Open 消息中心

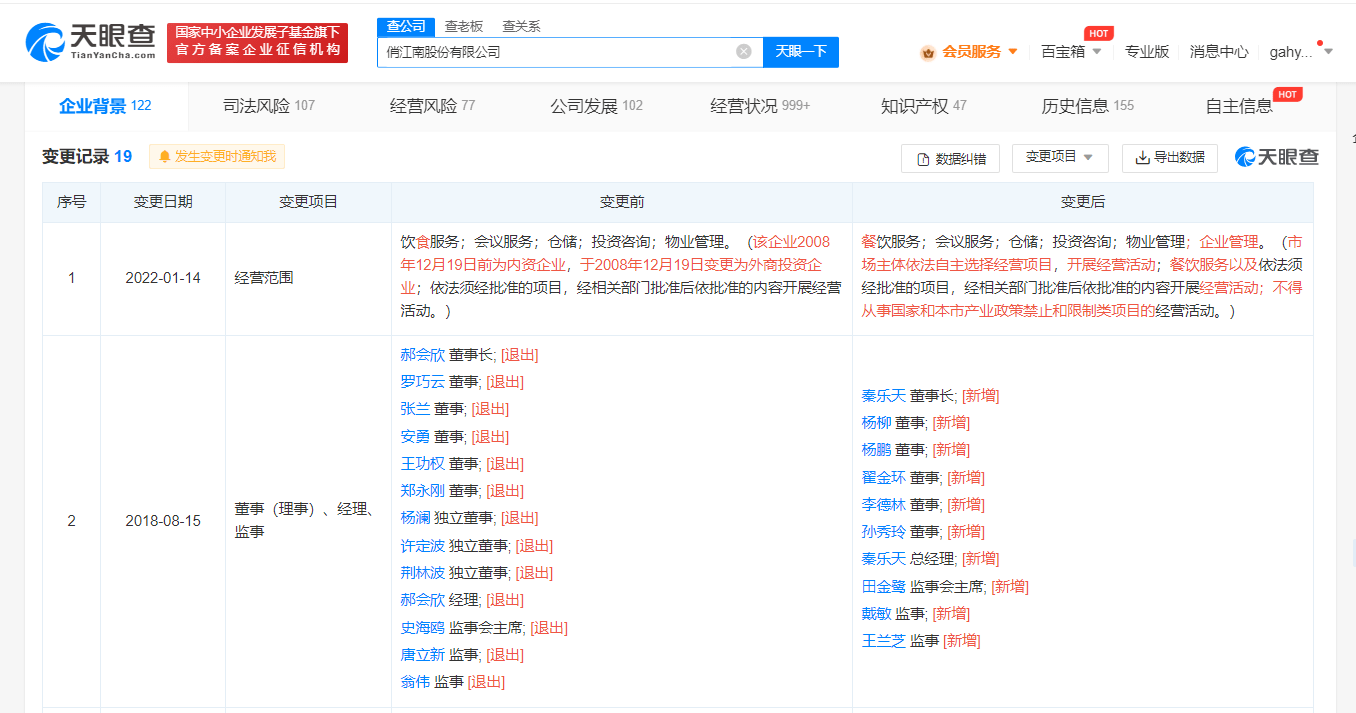coord(1218,52)
